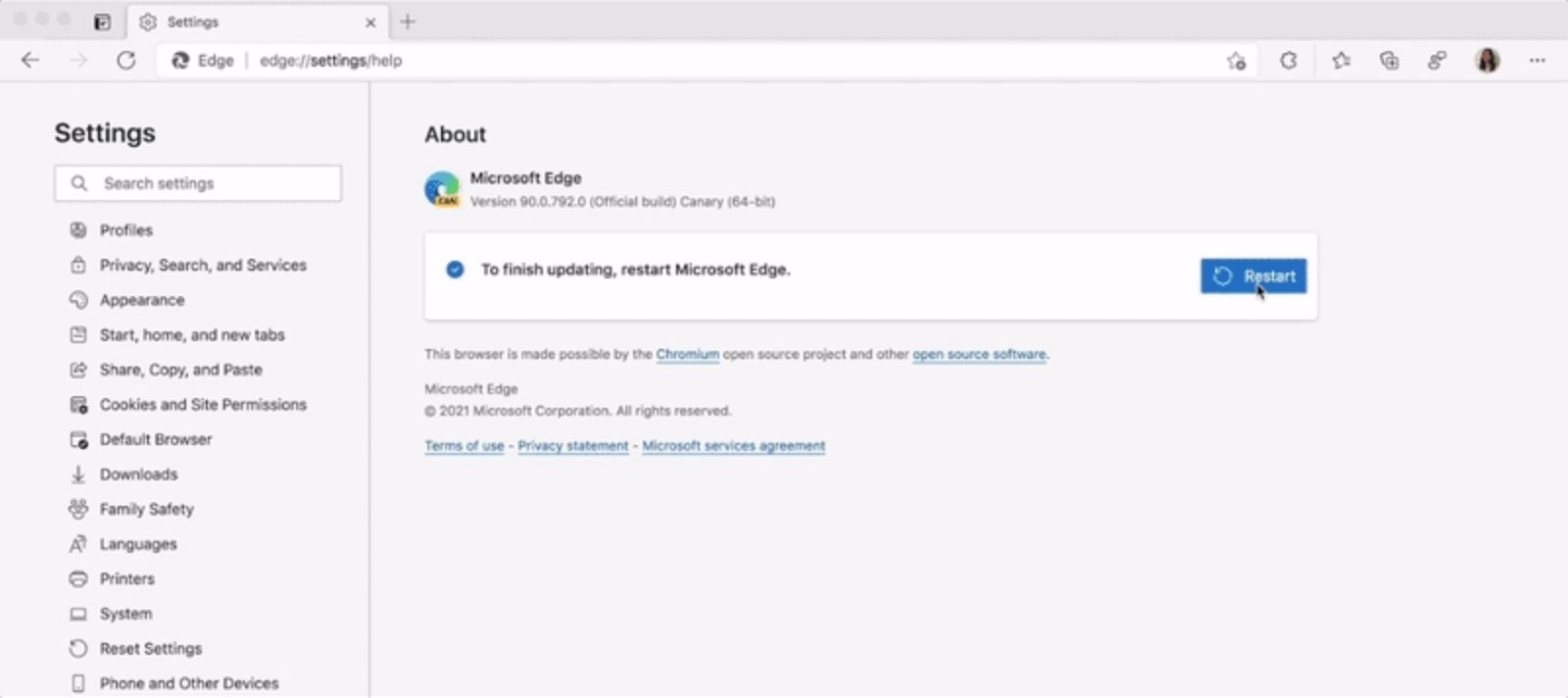Click the Edge logo in address bar
This screenshot has width=1568, height=698.
[x=180, y=61]
